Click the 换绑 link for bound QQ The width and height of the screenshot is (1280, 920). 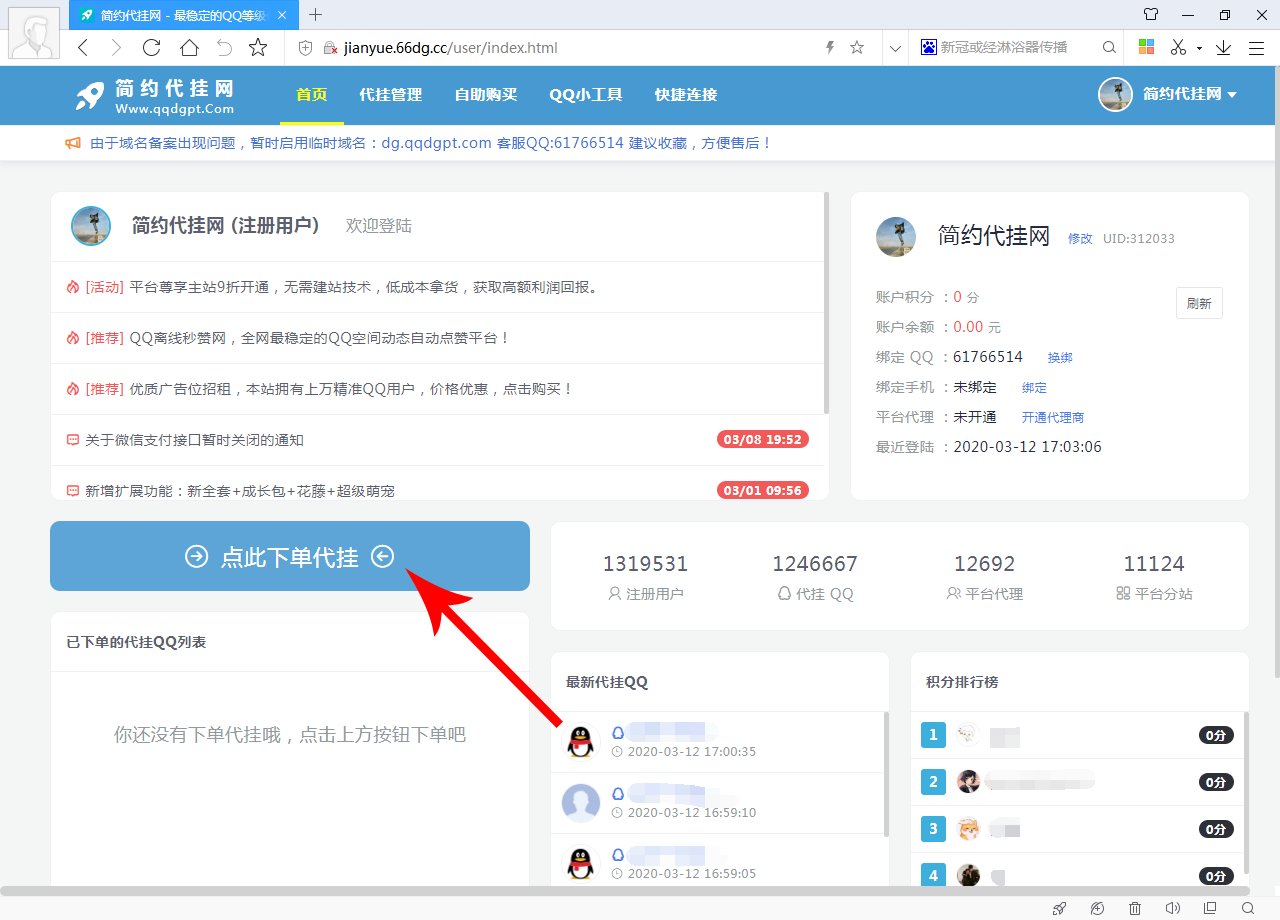1060,357
